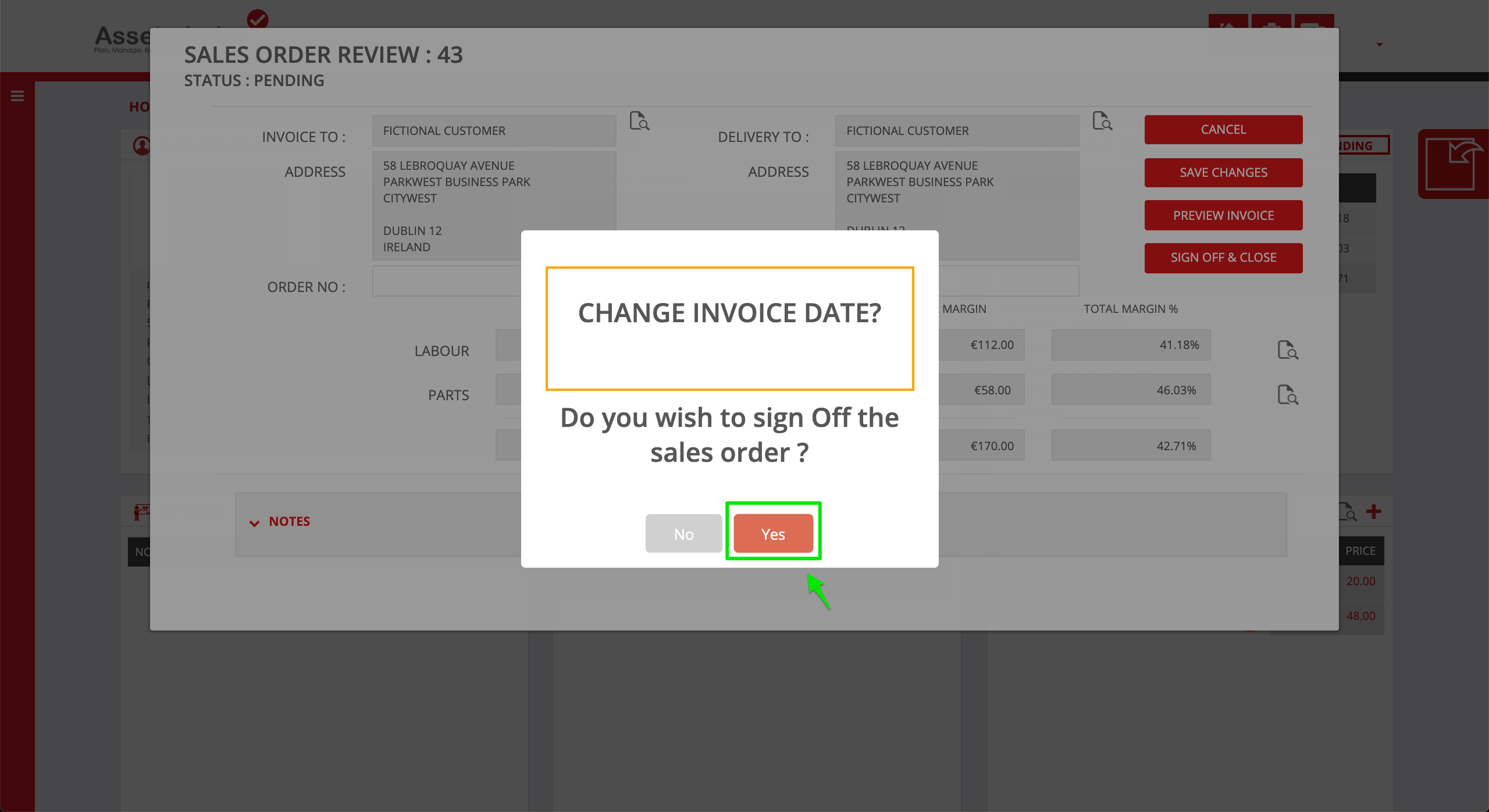Click SIGN OFF & CLOSE
This screenshot has width=1489, height=812.
1223,258
